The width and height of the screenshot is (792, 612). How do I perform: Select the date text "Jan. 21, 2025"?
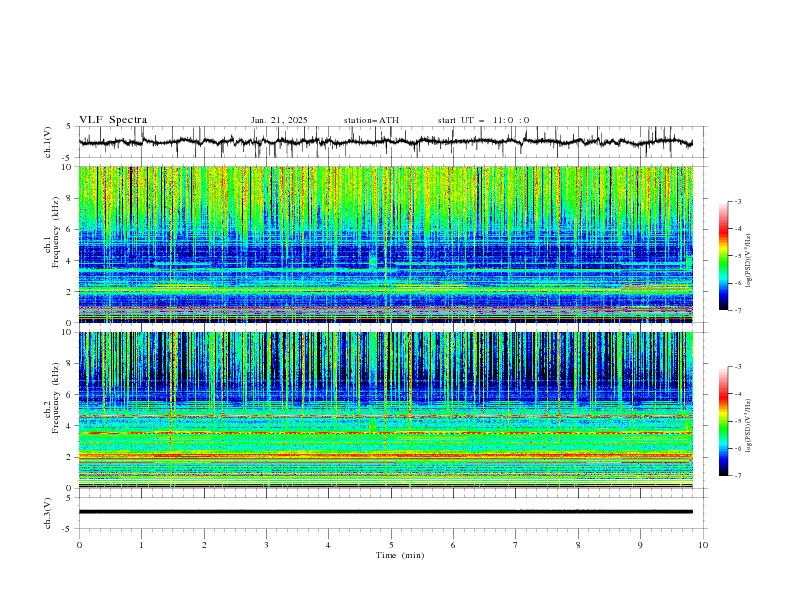pos(279,120)
